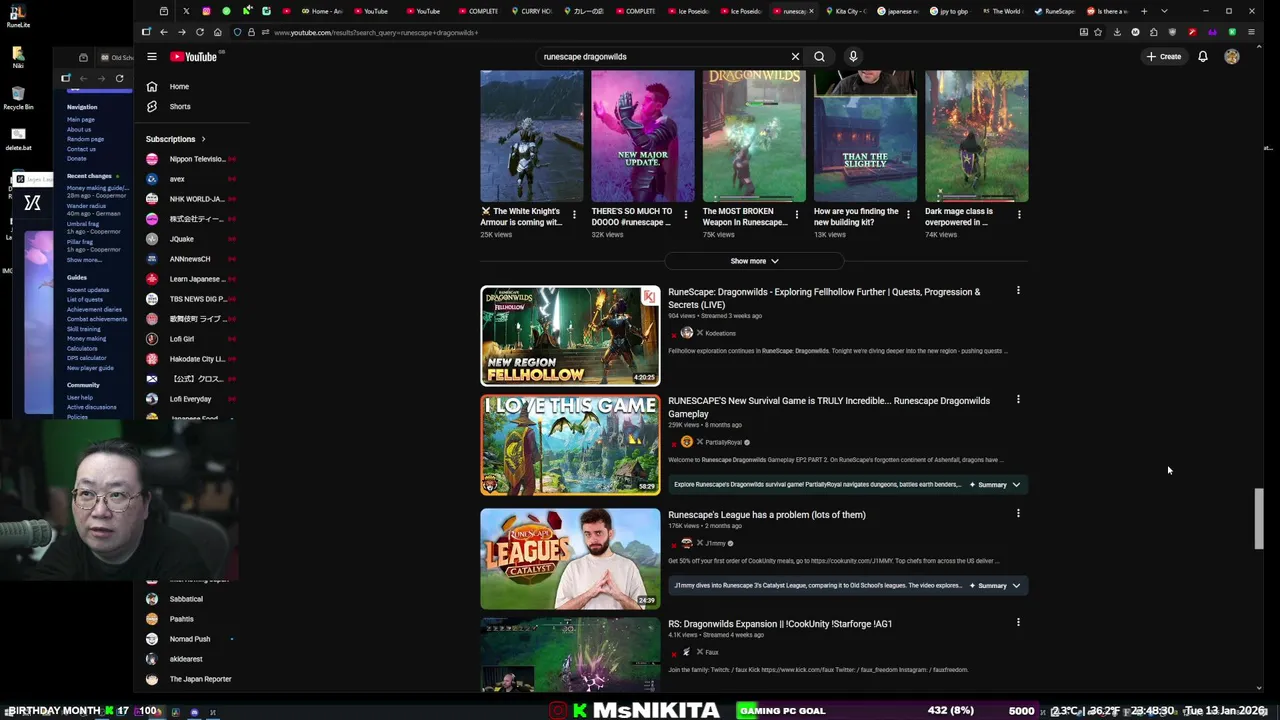The image size is (1280, 720).
Task: Play Leagues Catalyst thumbnail video
Action: pos(570,559)
